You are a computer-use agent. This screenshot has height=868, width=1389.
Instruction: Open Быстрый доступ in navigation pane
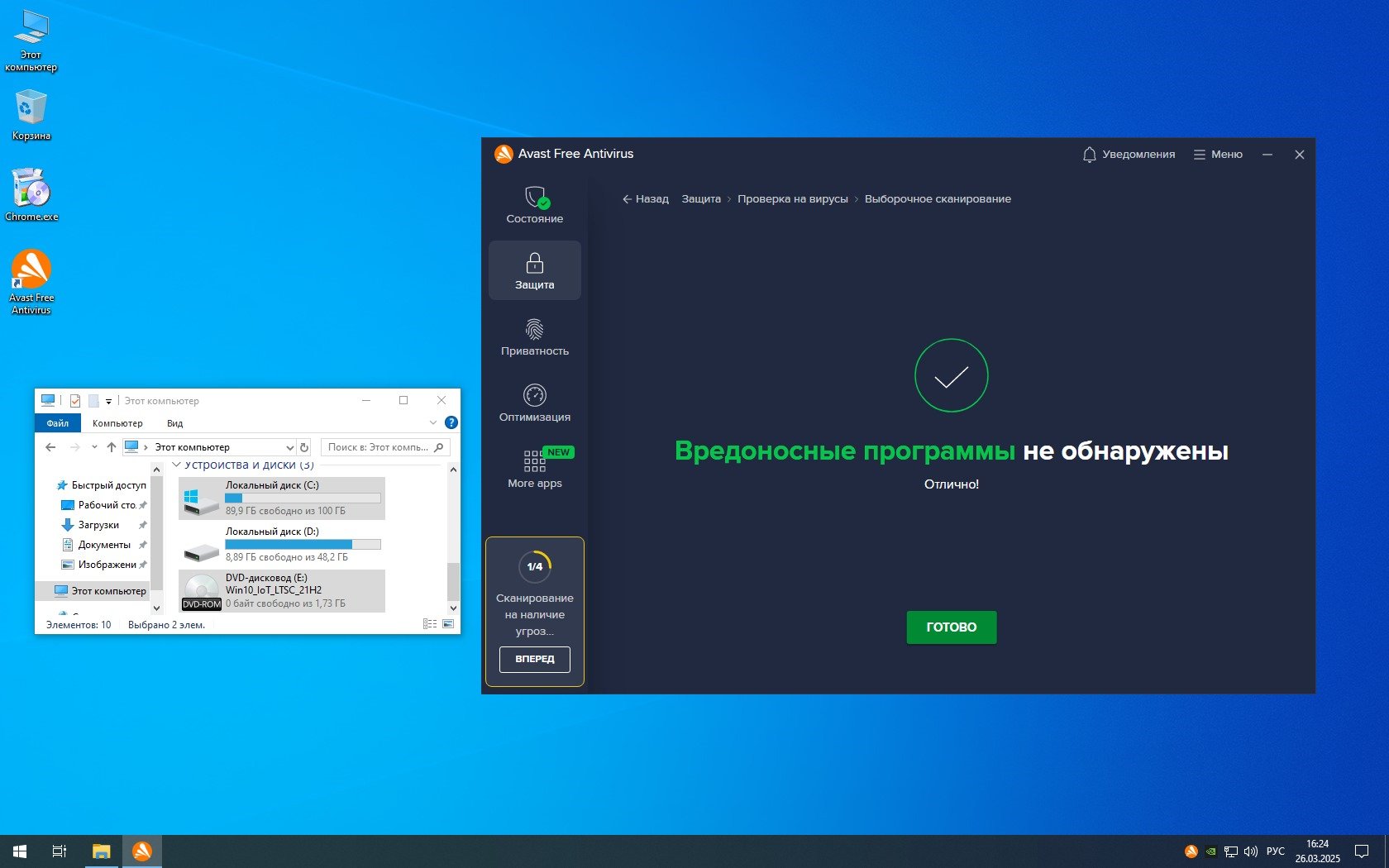coord(101,485)
